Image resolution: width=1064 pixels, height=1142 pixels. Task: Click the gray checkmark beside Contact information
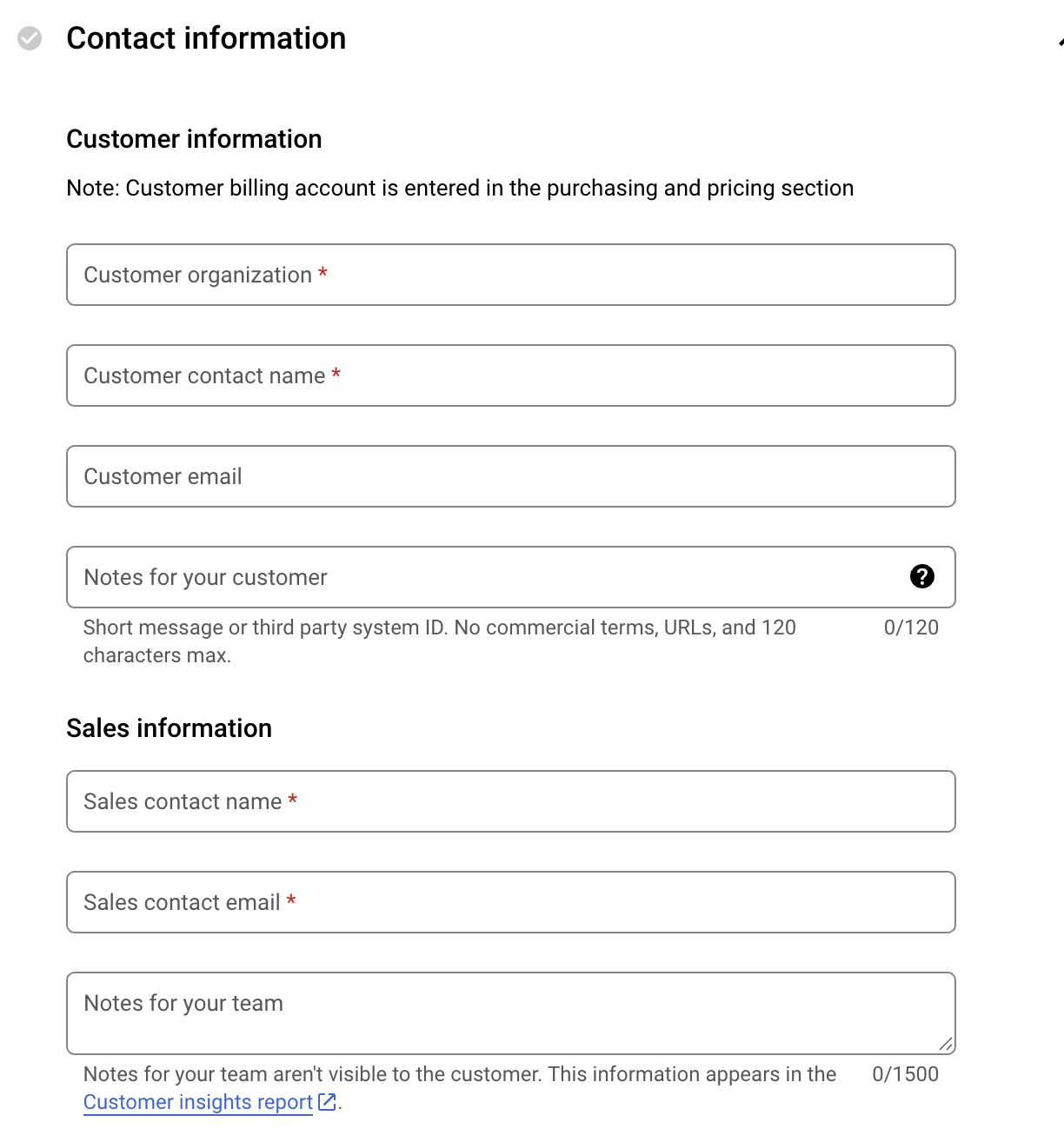(30, 38)
